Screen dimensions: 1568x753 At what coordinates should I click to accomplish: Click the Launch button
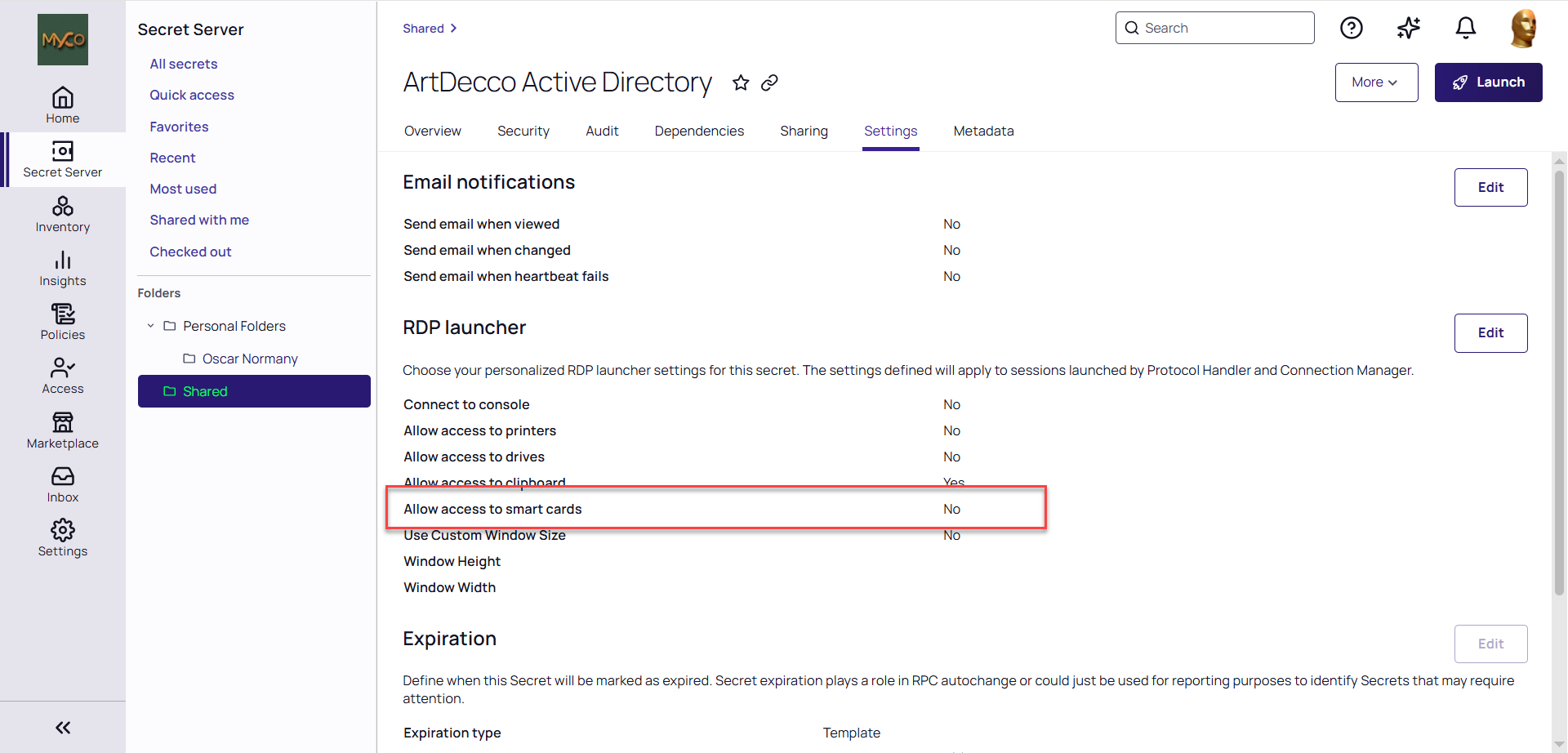1488,82
